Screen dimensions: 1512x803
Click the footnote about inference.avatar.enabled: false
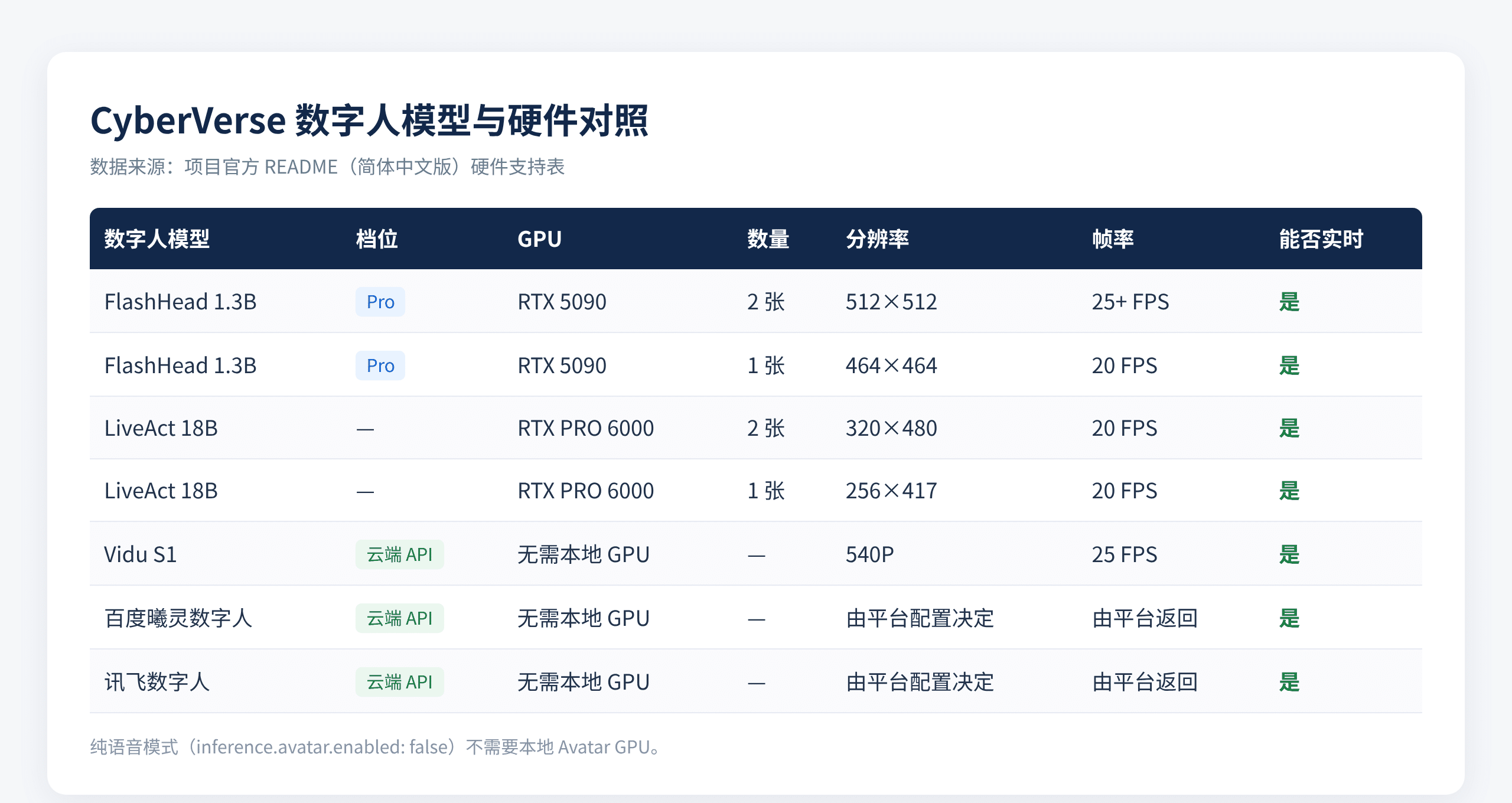click(376, 747)
